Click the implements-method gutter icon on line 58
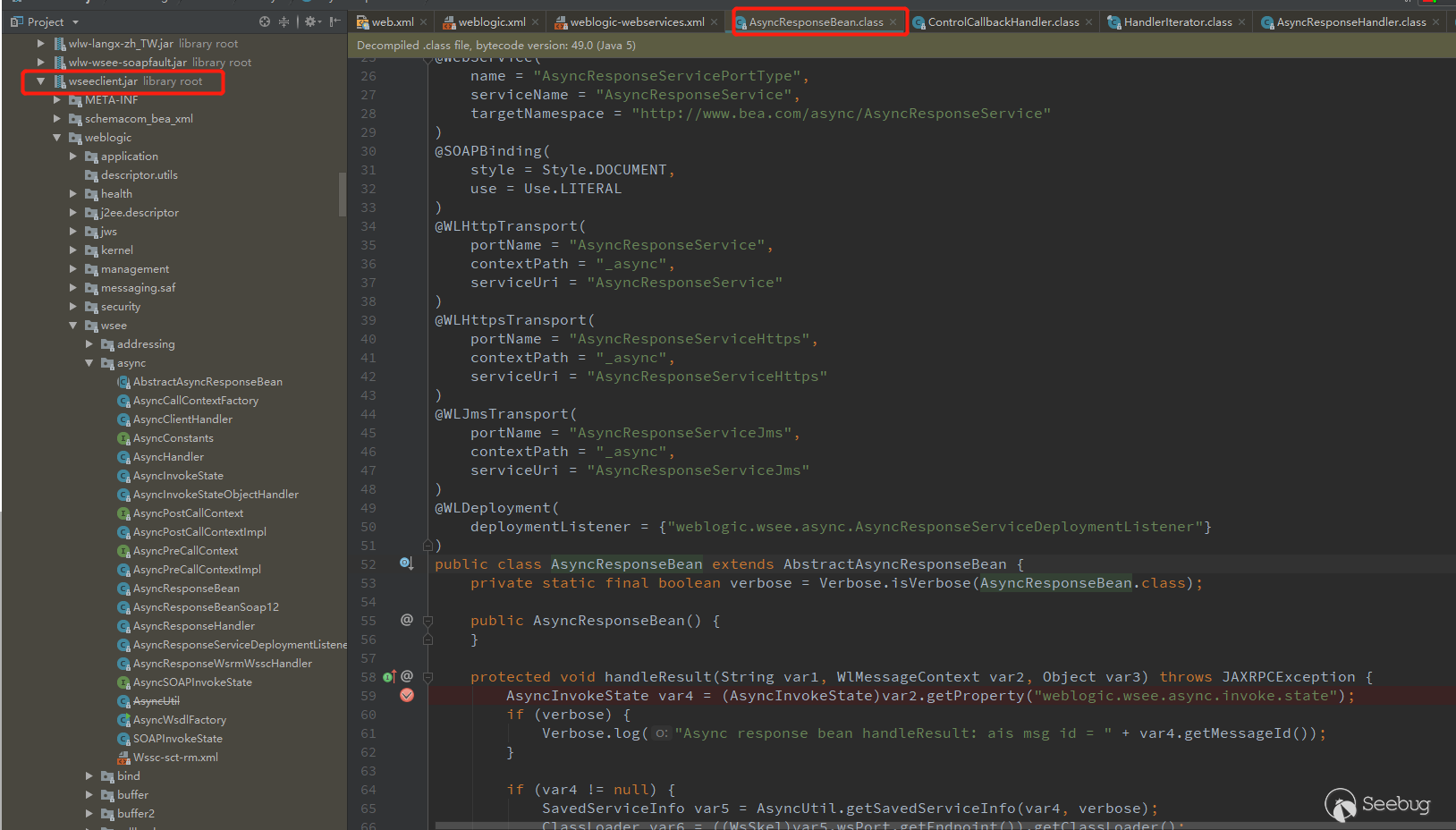This screenshot has height=830, width=1456. (x=389, y=677)
